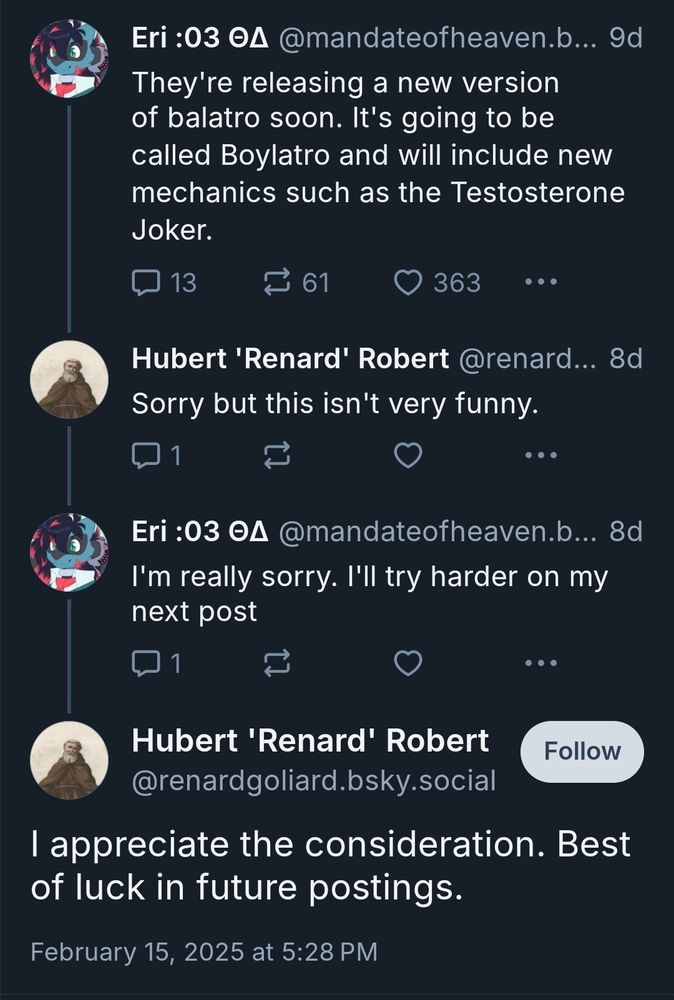The width and height of the screenshot is (674, 1000).
Task: Repost the 'I'm really sorry' post
Action: tap(277, 663)
